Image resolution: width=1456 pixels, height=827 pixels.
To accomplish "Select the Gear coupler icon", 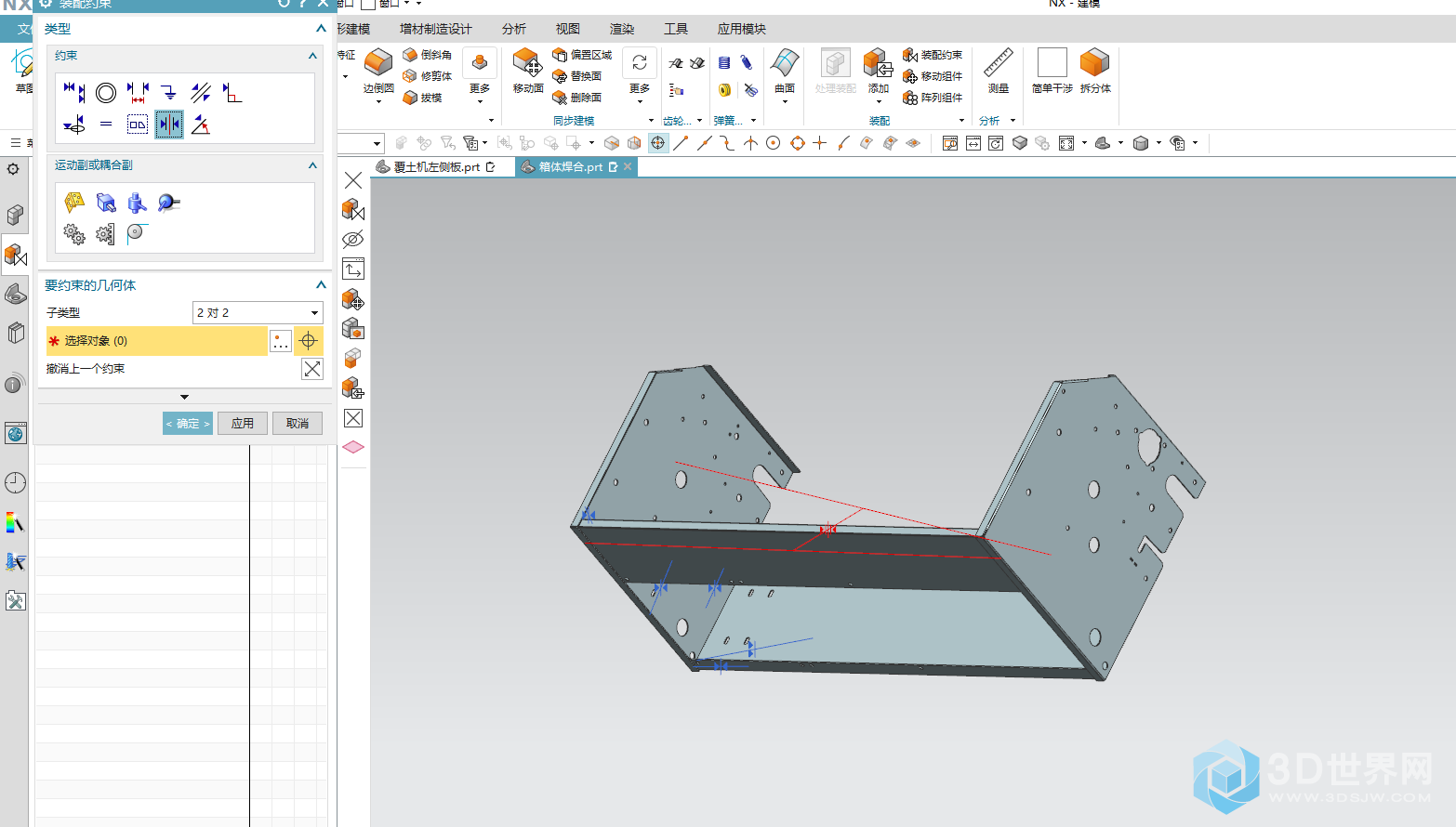I will pos(74,234).
